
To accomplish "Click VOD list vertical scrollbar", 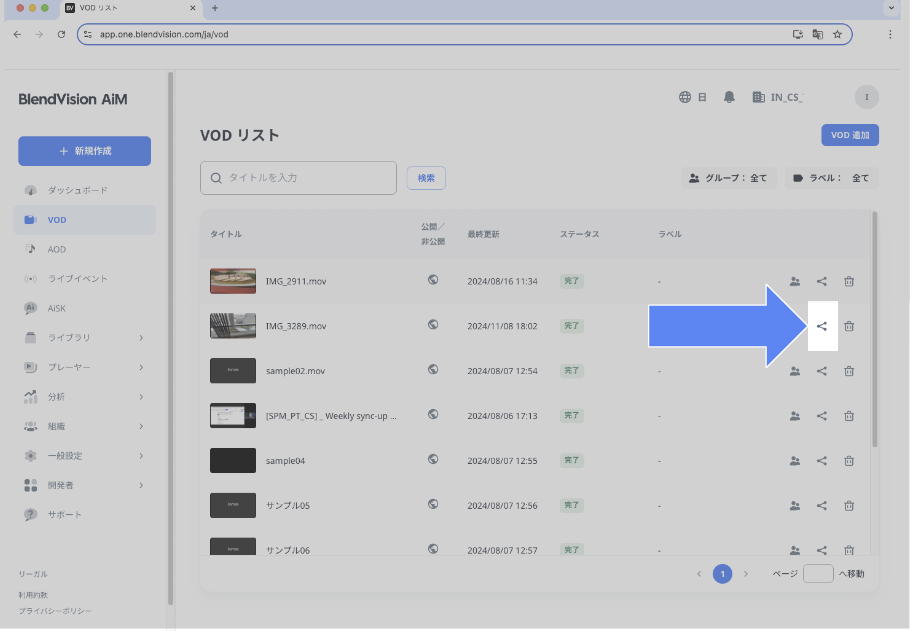I will (x=874, y=329).
